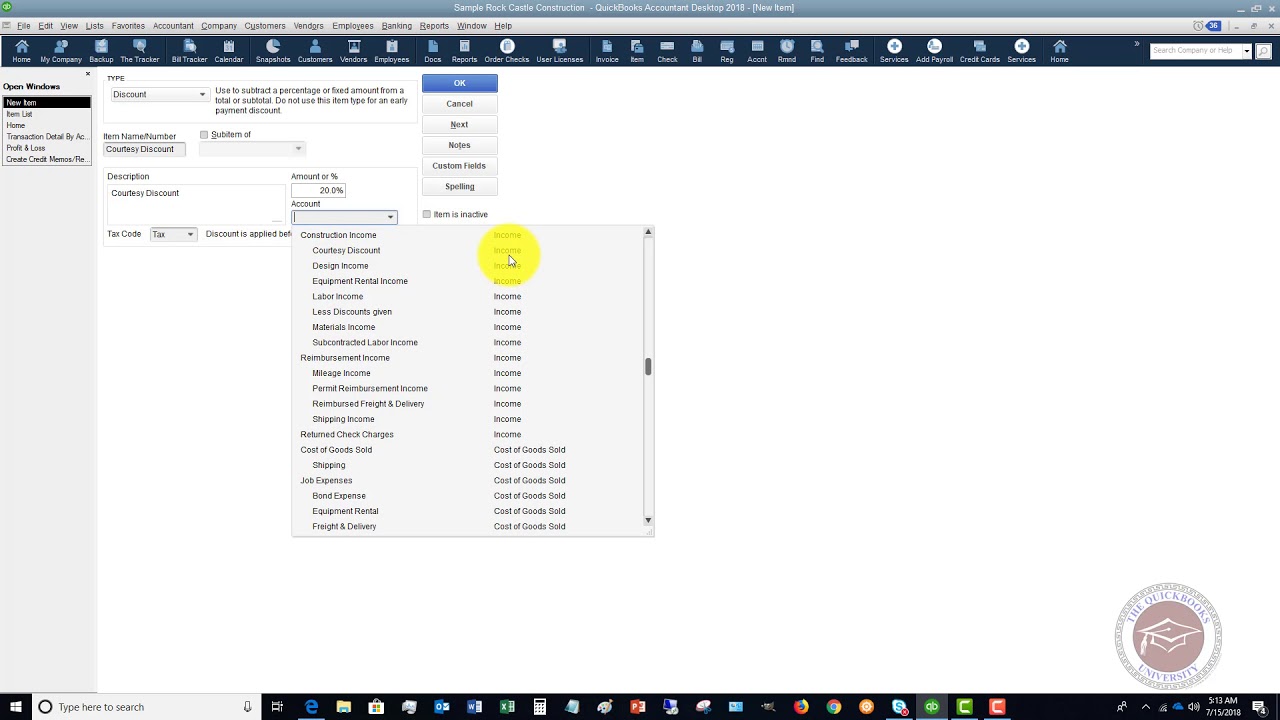1280x720 pixels.
Task: Click the Find toolbar icon
Action: click(817, 51)
